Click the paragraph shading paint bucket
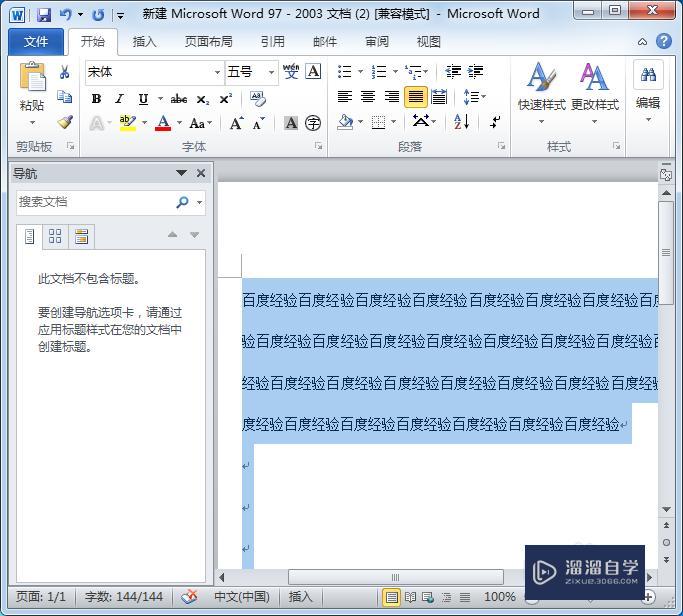Screen dimensions: 683x616 click(x=345, y=122)
